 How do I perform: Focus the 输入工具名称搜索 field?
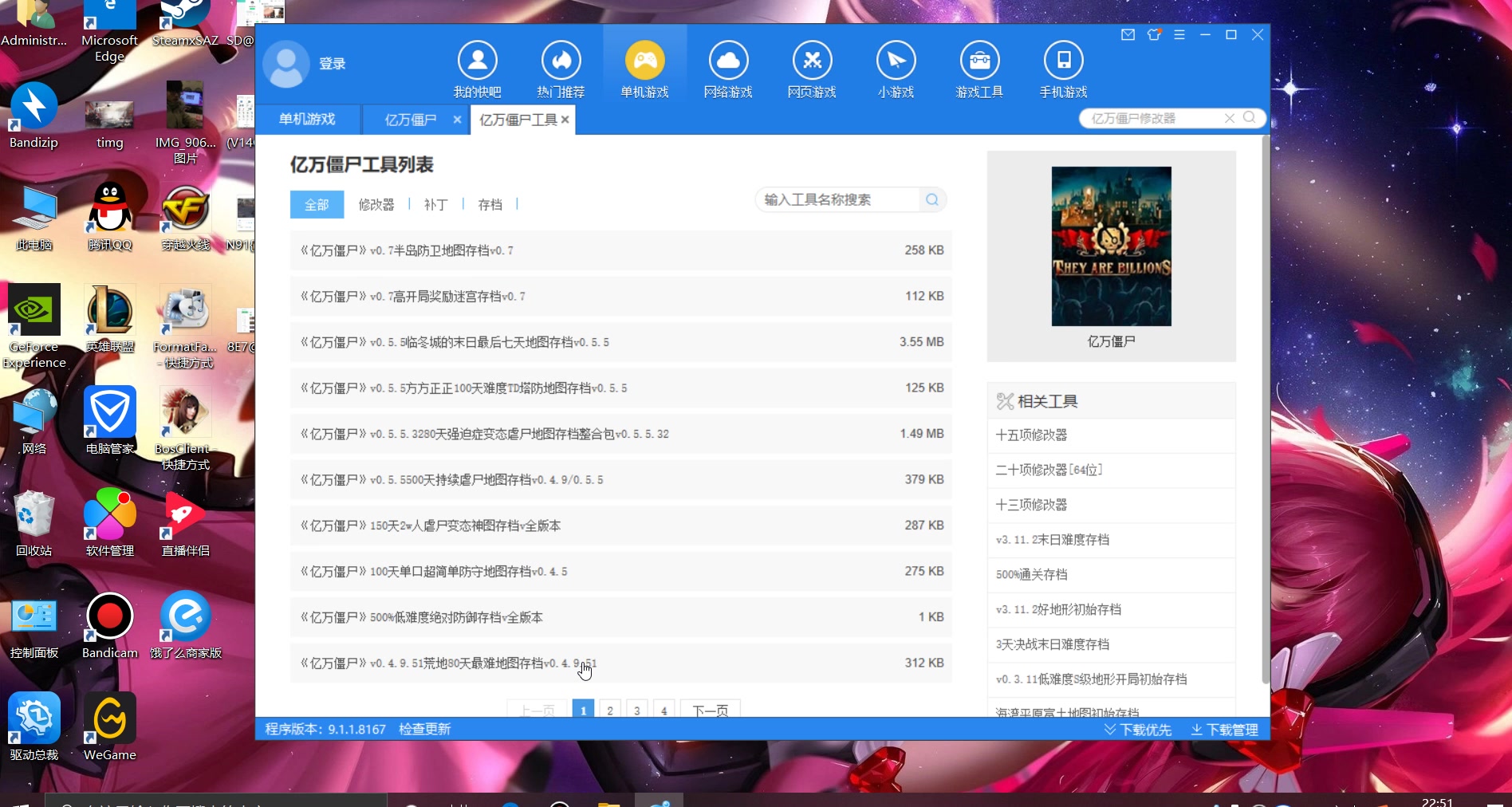click(x=837, y=199)
